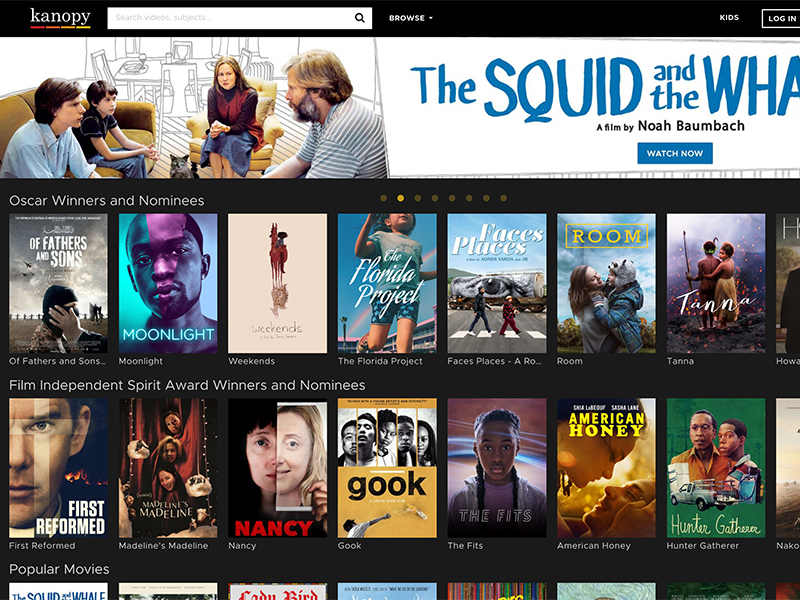
Task: Select the sixth carousel dot
Action: pyautogui.click(x=469, y=198)
